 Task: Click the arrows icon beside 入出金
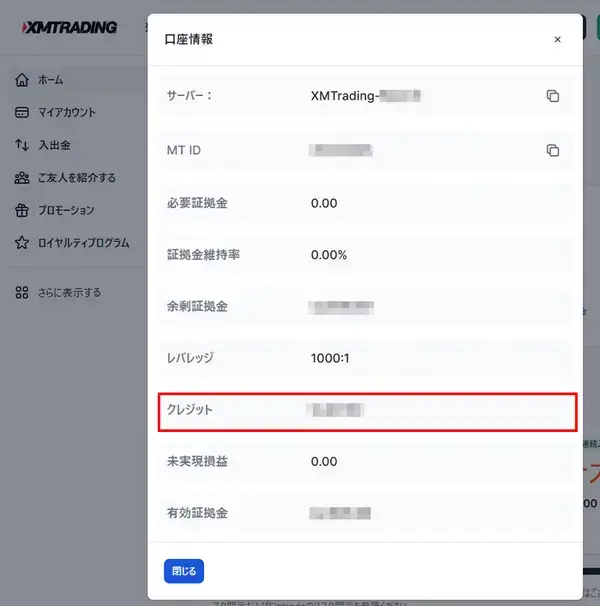pyautogui.click(x=22, y=145)
